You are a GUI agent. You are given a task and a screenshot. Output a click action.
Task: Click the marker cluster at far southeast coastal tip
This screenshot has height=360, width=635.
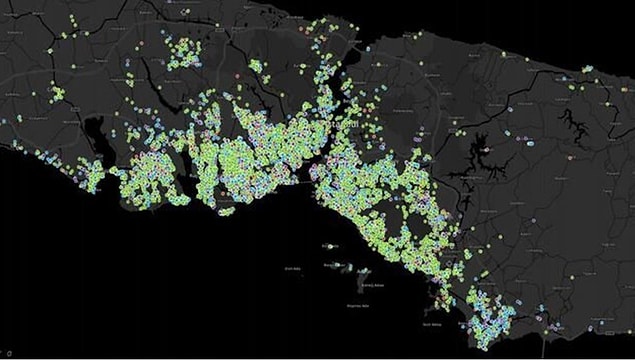point(489,318)
